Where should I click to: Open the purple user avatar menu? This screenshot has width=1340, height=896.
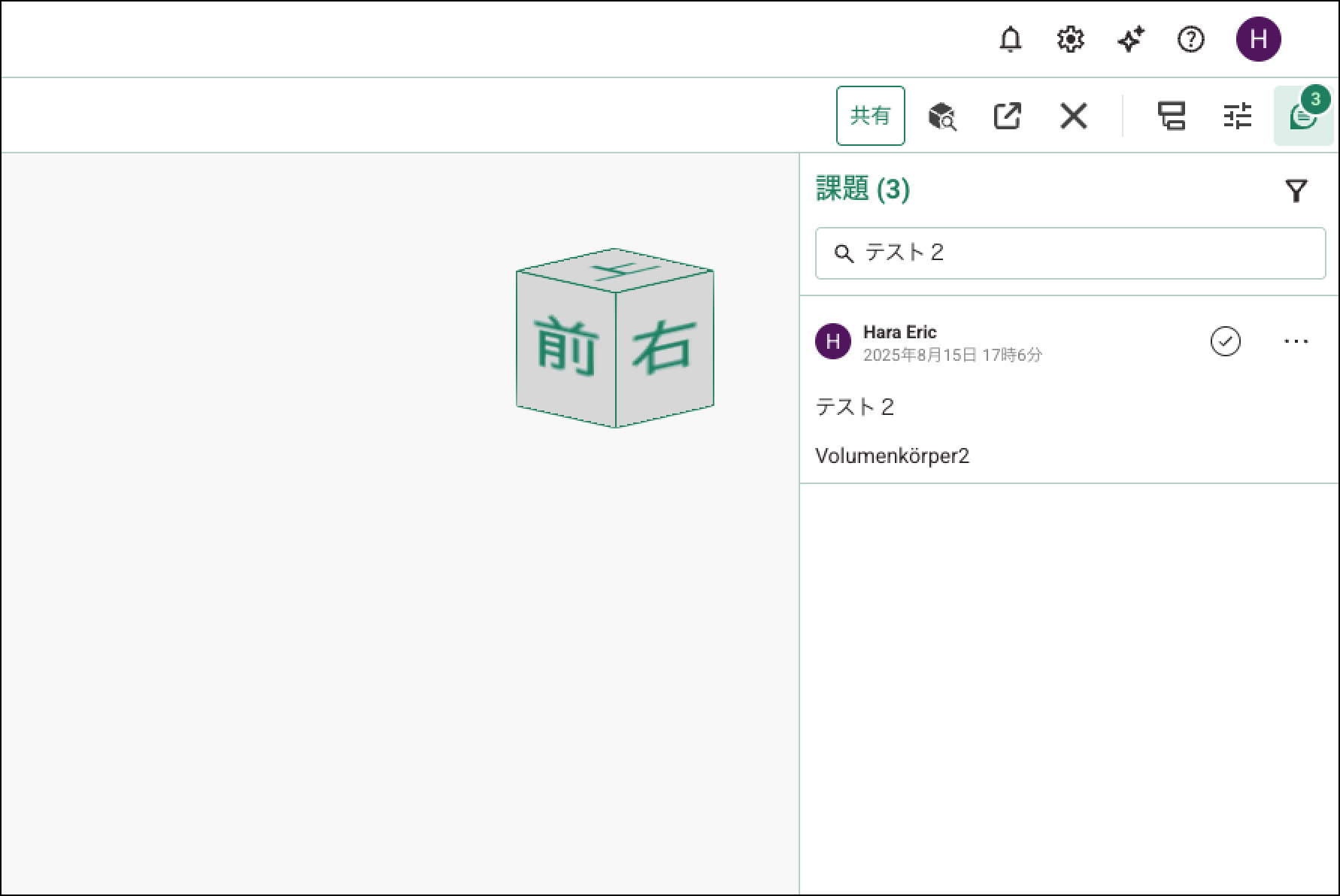coord(1258,39)
